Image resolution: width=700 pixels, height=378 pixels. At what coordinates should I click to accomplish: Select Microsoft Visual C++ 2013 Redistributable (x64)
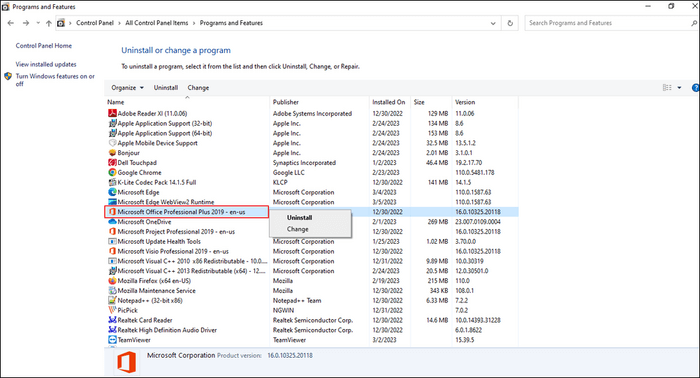point(312,271)
